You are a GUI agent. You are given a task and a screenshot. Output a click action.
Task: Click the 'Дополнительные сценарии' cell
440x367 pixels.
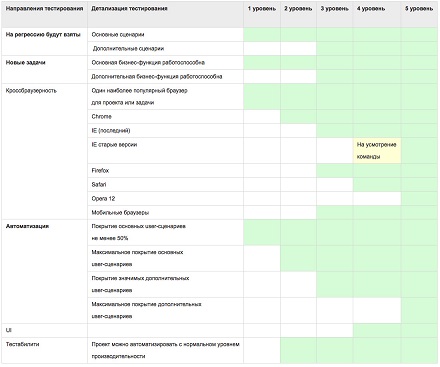coord(165,49)
